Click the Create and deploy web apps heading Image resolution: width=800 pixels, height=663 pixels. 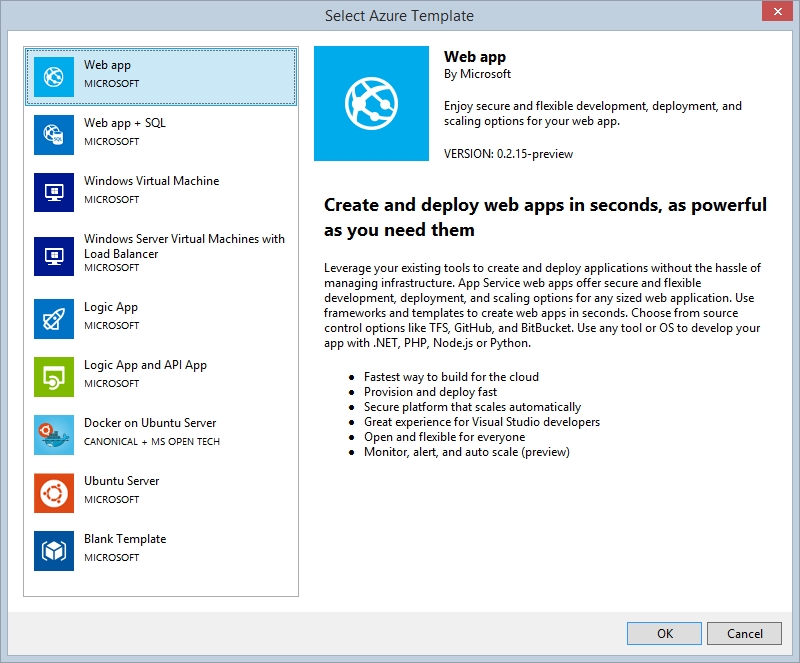(545, 217)
